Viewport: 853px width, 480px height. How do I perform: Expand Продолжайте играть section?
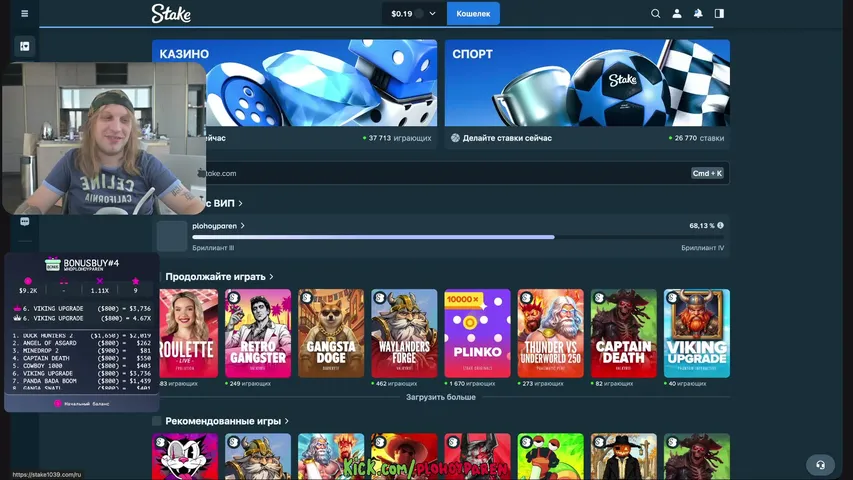tap(219, 276)
